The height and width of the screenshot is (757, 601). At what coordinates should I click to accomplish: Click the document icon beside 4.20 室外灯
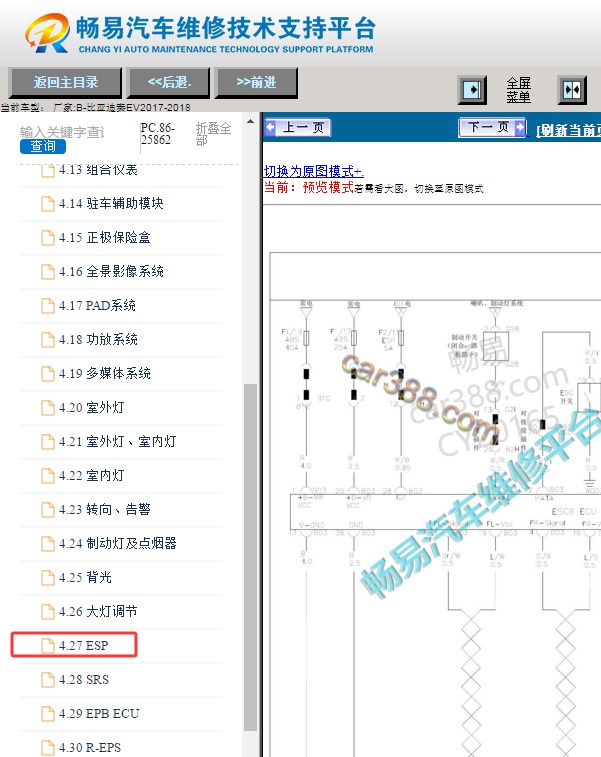pyautogui.click(x=48, y=408)
